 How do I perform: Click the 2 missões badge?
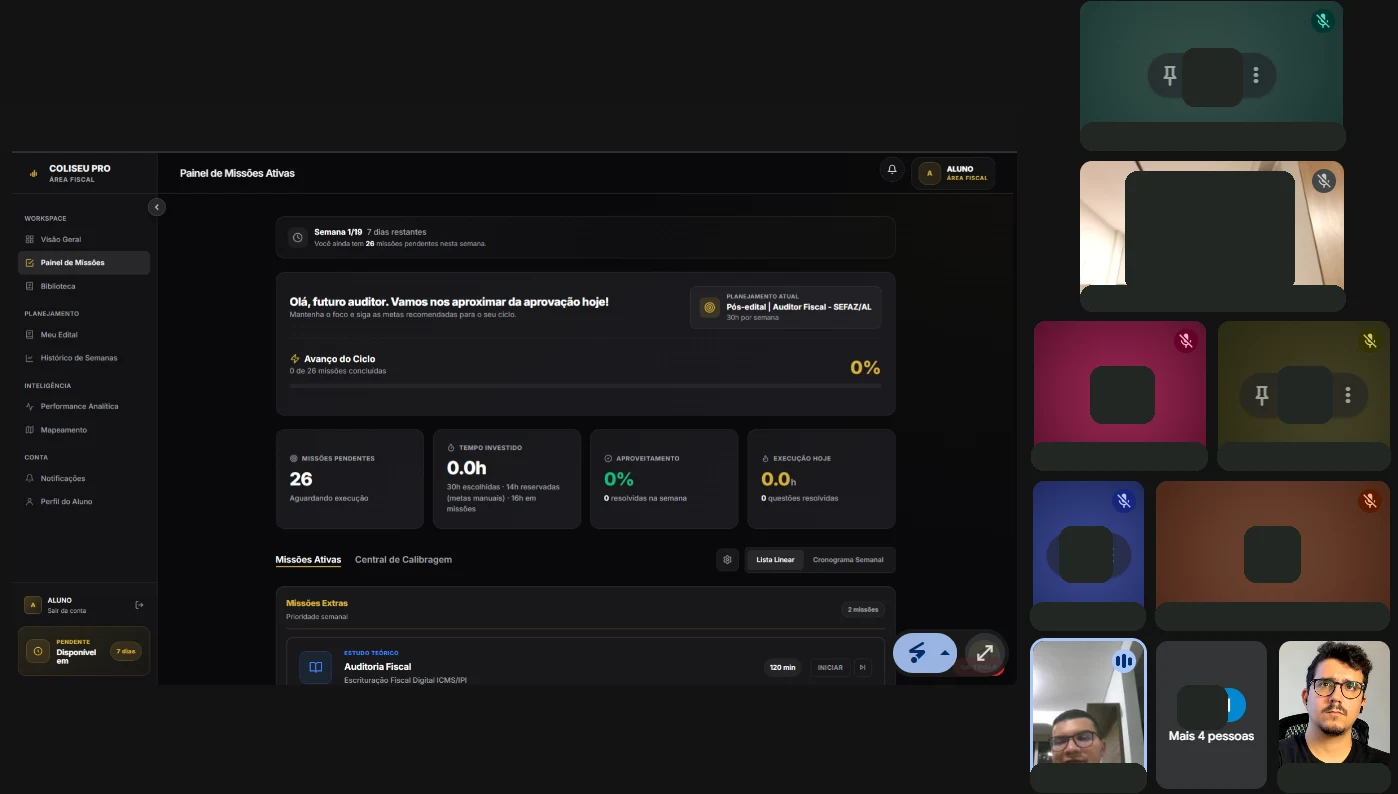point(862,609)
